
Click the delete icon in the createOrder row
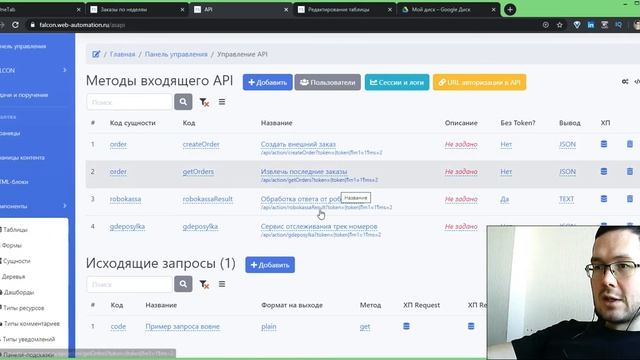tap(630, 144)
